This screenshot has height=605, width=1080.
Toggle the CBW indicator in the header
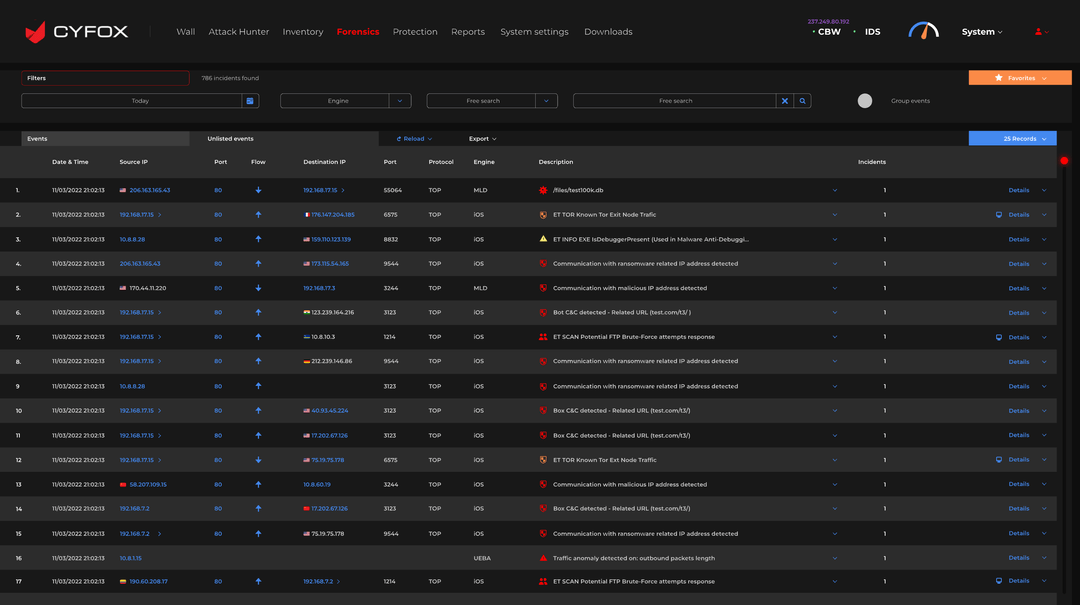(x=822, y=31)
